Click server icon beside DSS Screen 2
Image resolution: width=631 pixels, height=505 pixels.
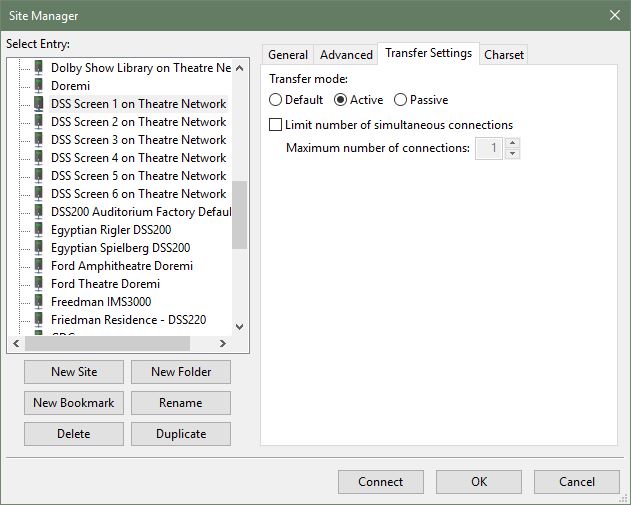[x=39, y=122]
